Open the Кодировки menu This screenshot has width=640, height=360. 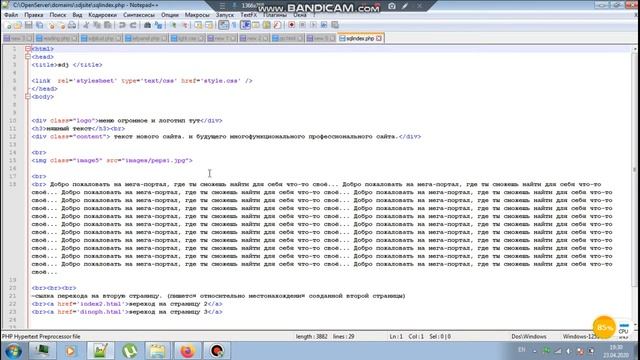pos(102,15)
